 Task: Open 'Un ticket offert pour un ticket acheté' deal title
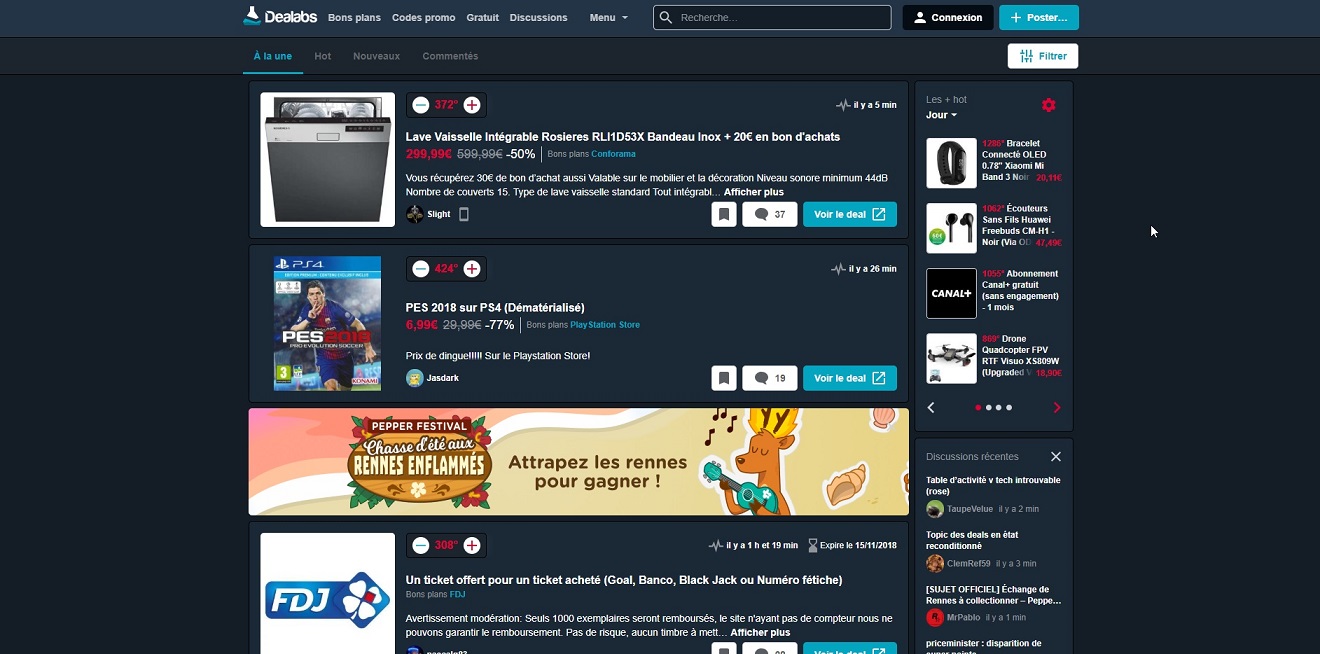pyautogui.click(x=624, y=580)
